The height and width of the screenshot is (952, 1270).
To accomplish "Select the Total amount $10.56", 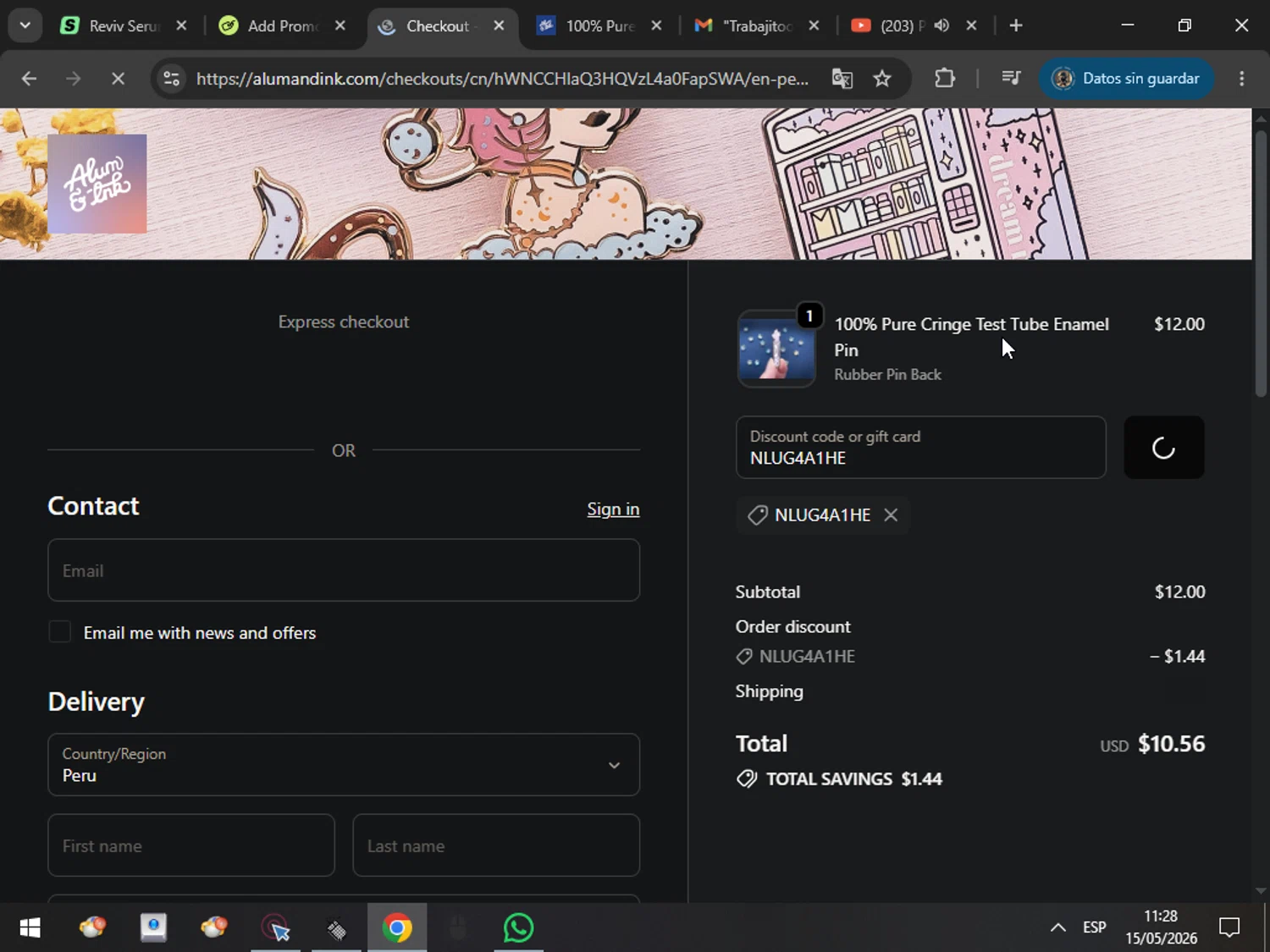I will click(1171, 744).
